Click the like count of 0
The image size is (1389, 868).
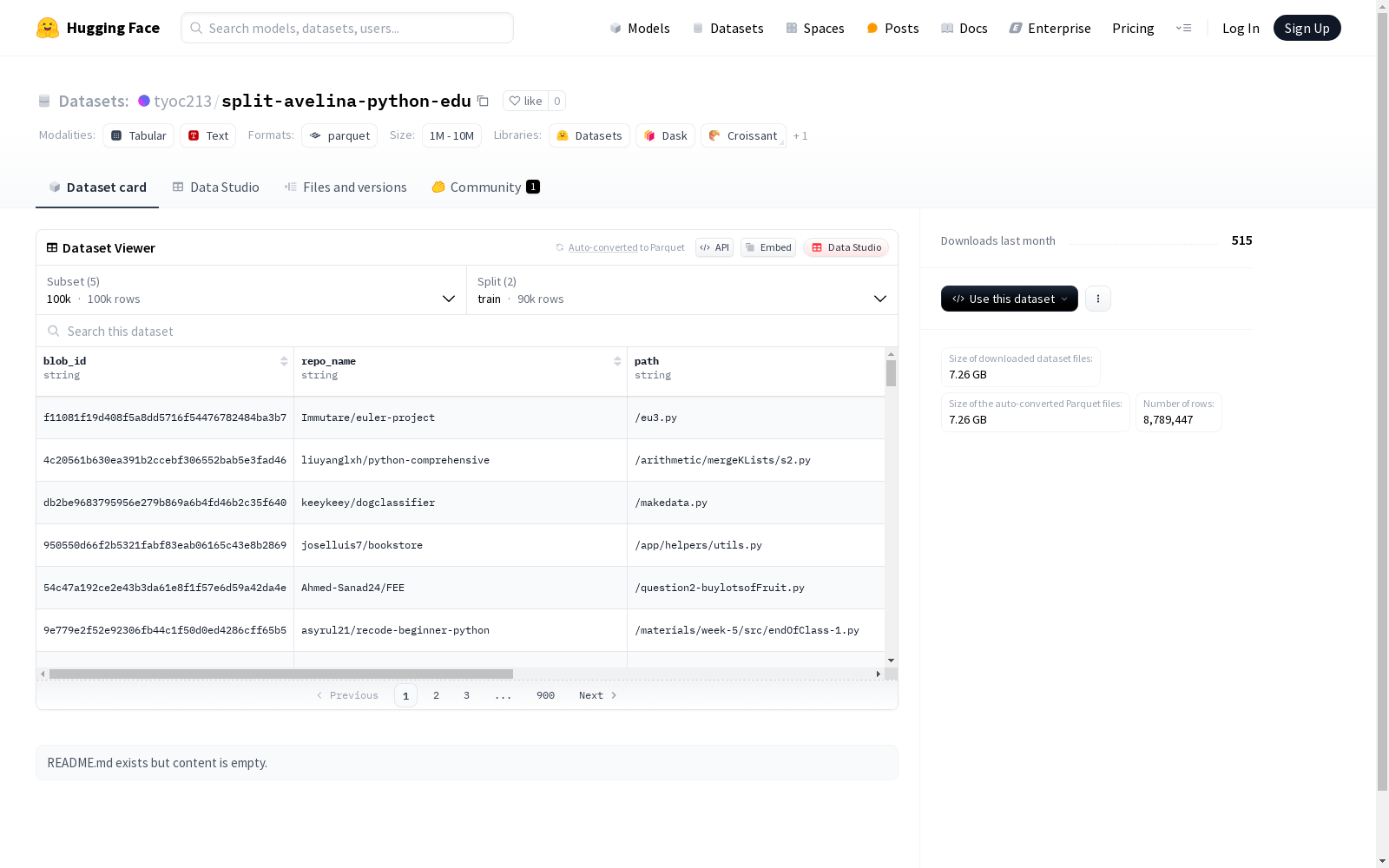557,101
